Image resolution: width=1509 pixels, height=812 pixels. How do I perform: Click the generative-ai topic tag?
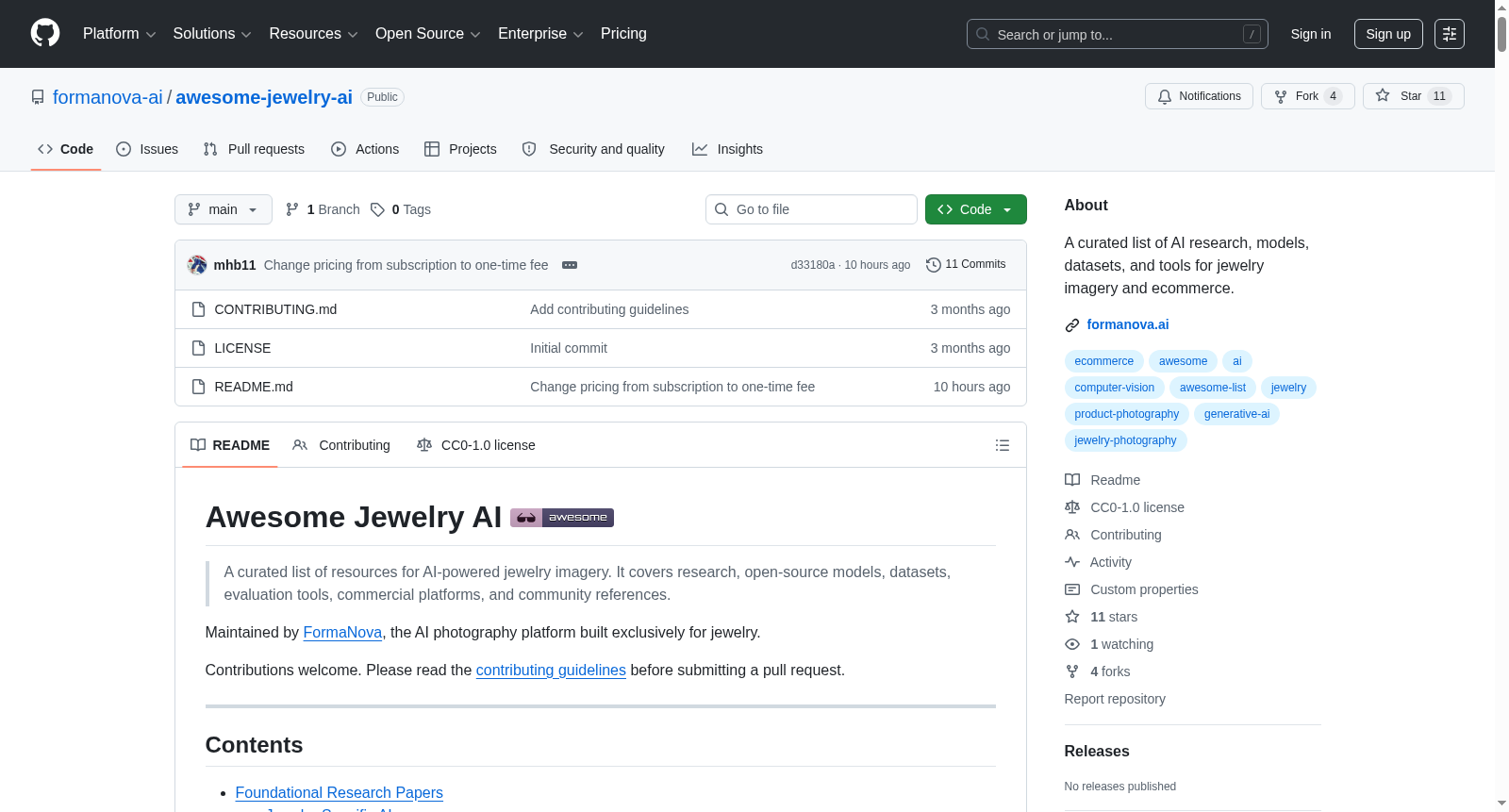(1236, 414)
